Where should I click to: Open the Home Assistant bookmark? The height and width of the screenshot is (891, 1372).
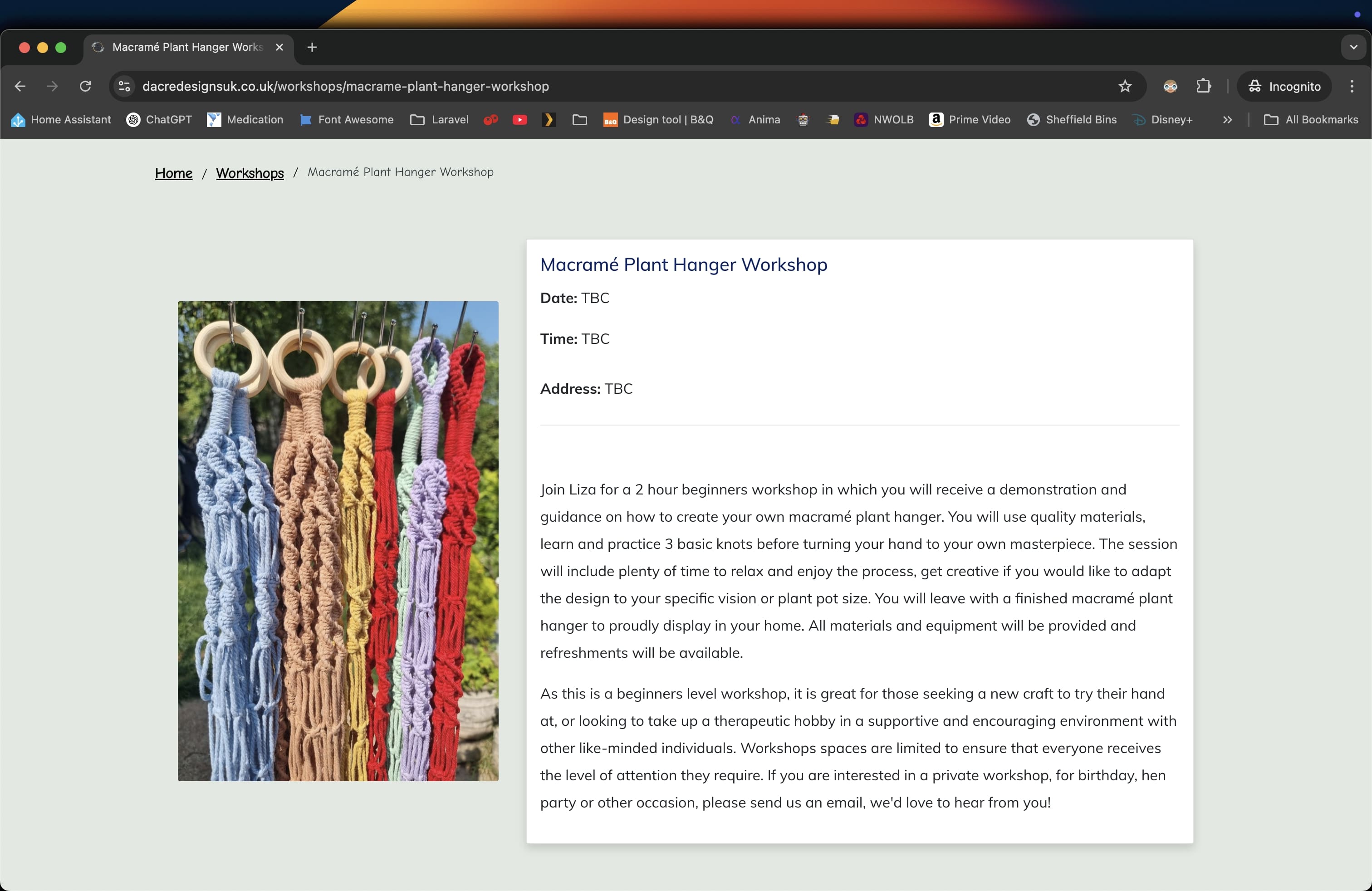tap(61, 120)
